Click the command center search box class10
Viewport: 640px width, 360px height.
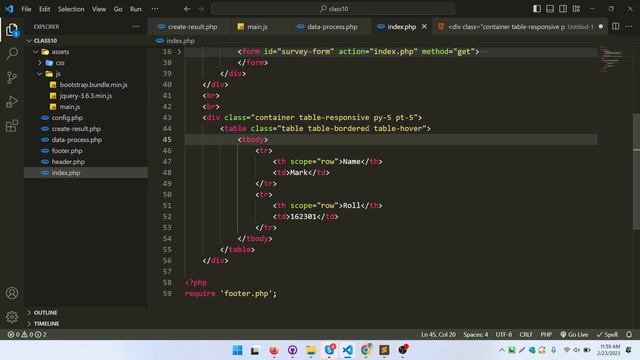[x=333, y=9]
